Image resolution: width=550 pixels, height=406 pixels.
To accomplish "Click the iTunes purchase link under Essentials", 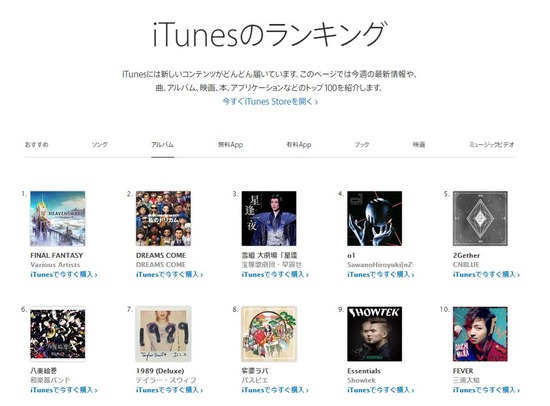I will [x=381, y=390].
